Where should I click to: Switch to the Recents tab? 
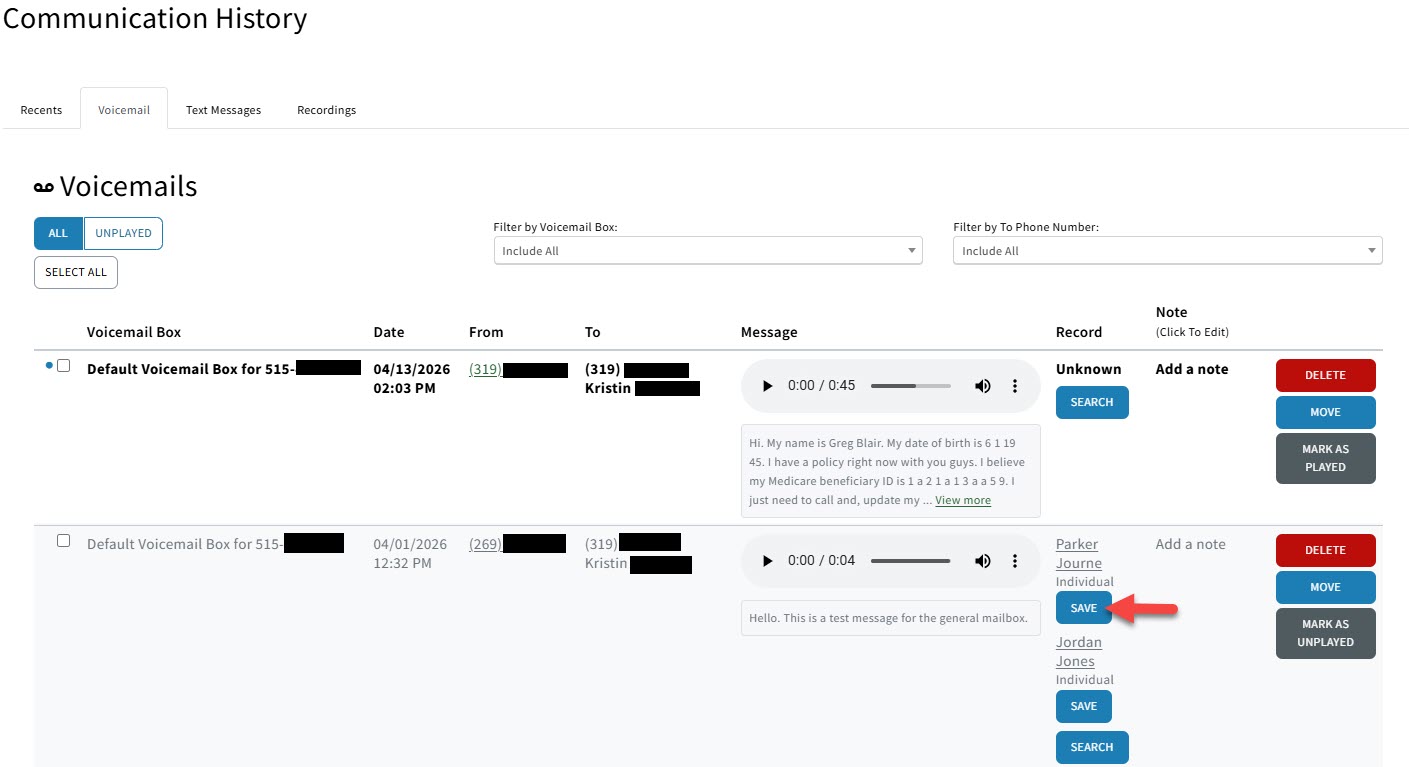click(41, 110)
